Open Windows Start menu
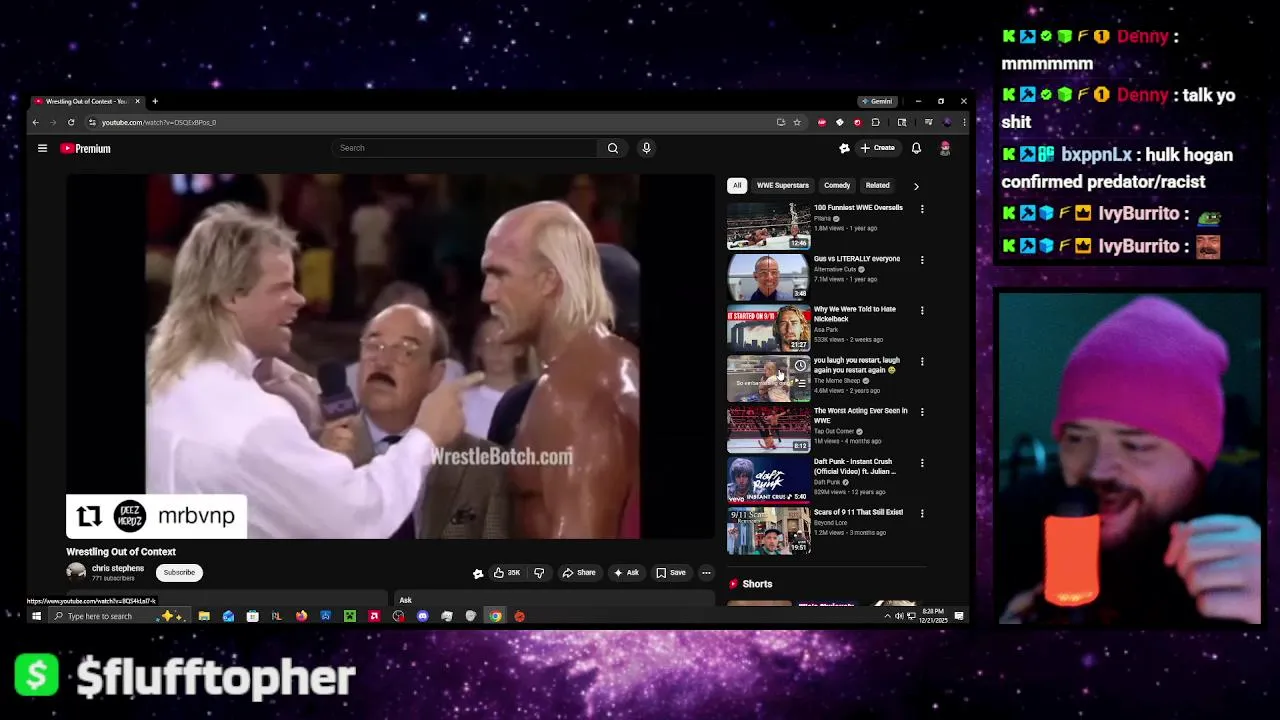The height and width of the screenshot is (720, 1280). 36,616
